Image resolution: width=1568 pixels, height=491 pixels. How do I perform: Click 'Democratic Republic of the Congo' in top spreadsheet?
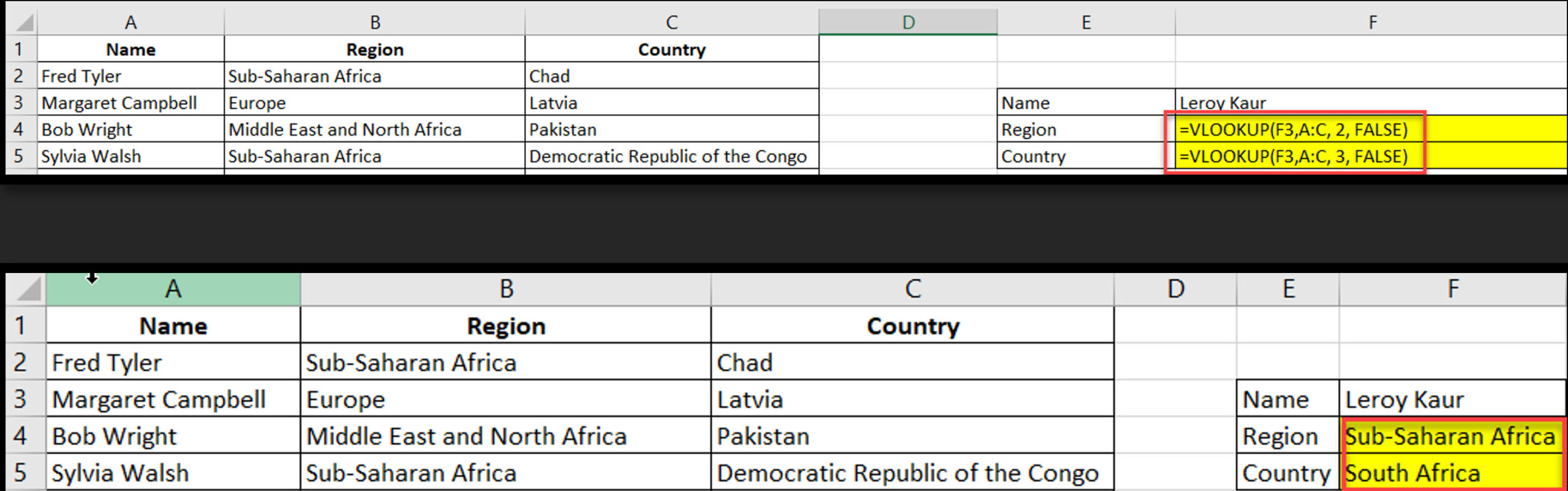671,156
